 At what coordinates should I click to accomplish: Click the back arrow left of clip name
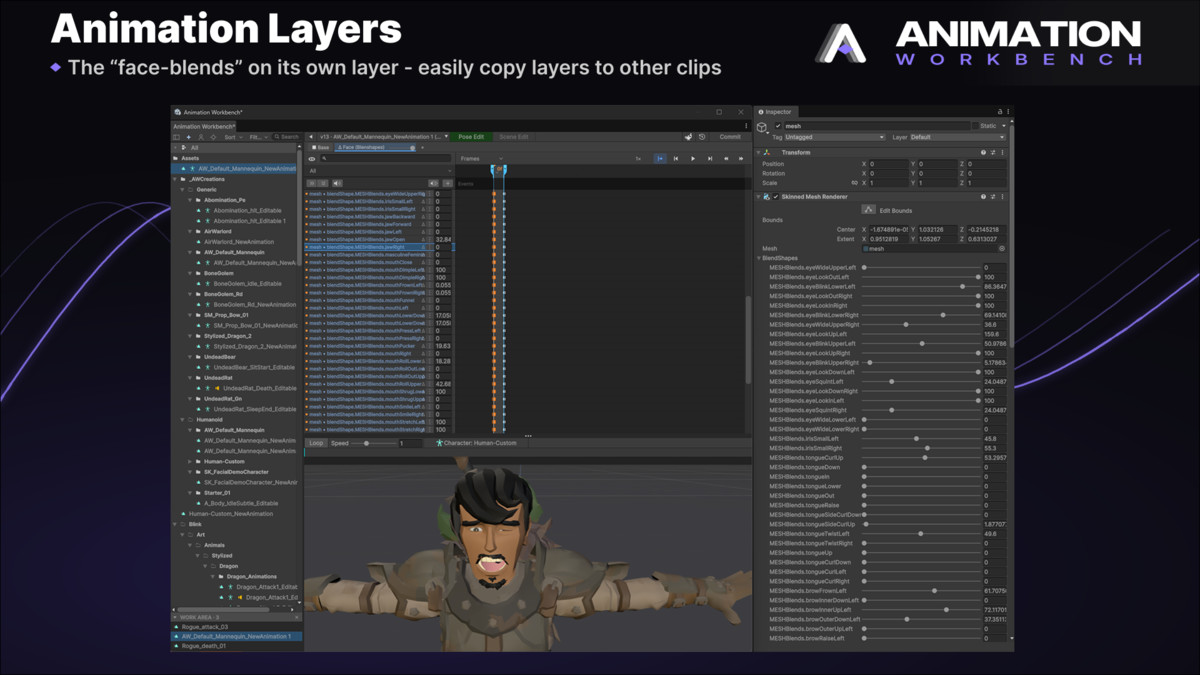pyautogui.click(x=310, y=137)
